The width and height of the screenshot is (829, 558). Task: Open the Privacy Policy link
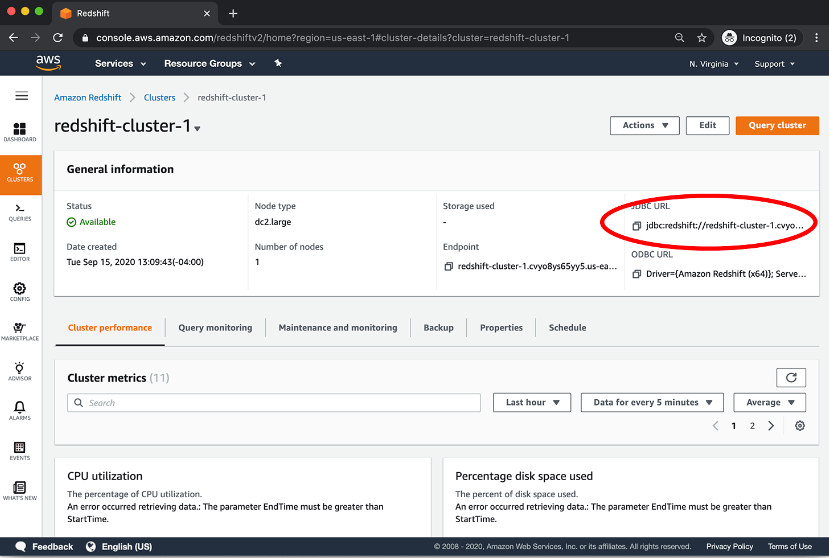coord(729,546)
